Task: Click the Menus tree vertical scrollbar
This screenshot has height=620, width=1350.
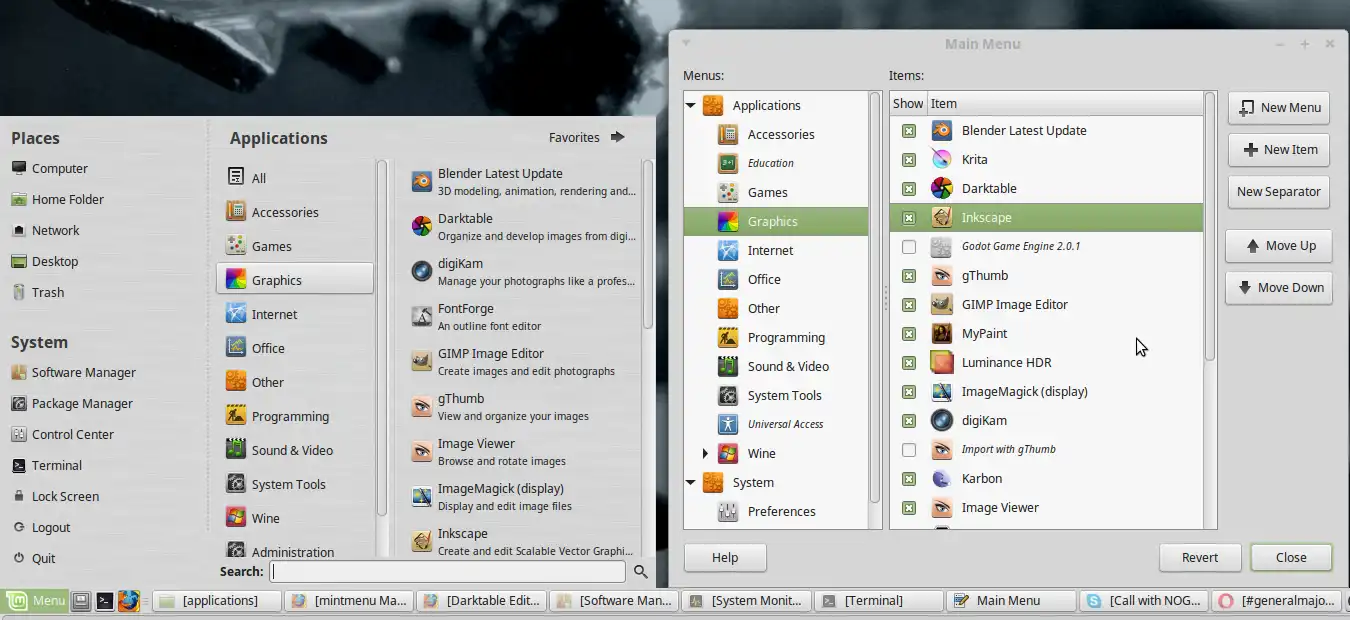Action: pyautogui.click(x=875, y=298)
